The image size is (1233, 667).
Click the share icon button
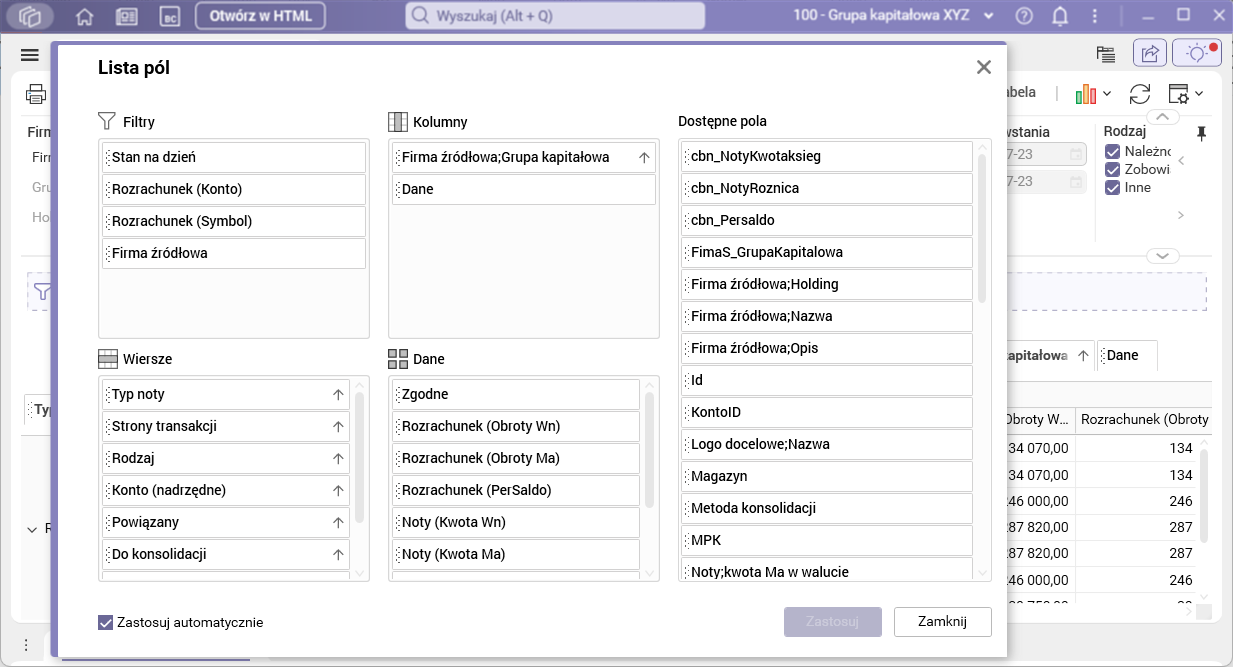pos(1150,54)
